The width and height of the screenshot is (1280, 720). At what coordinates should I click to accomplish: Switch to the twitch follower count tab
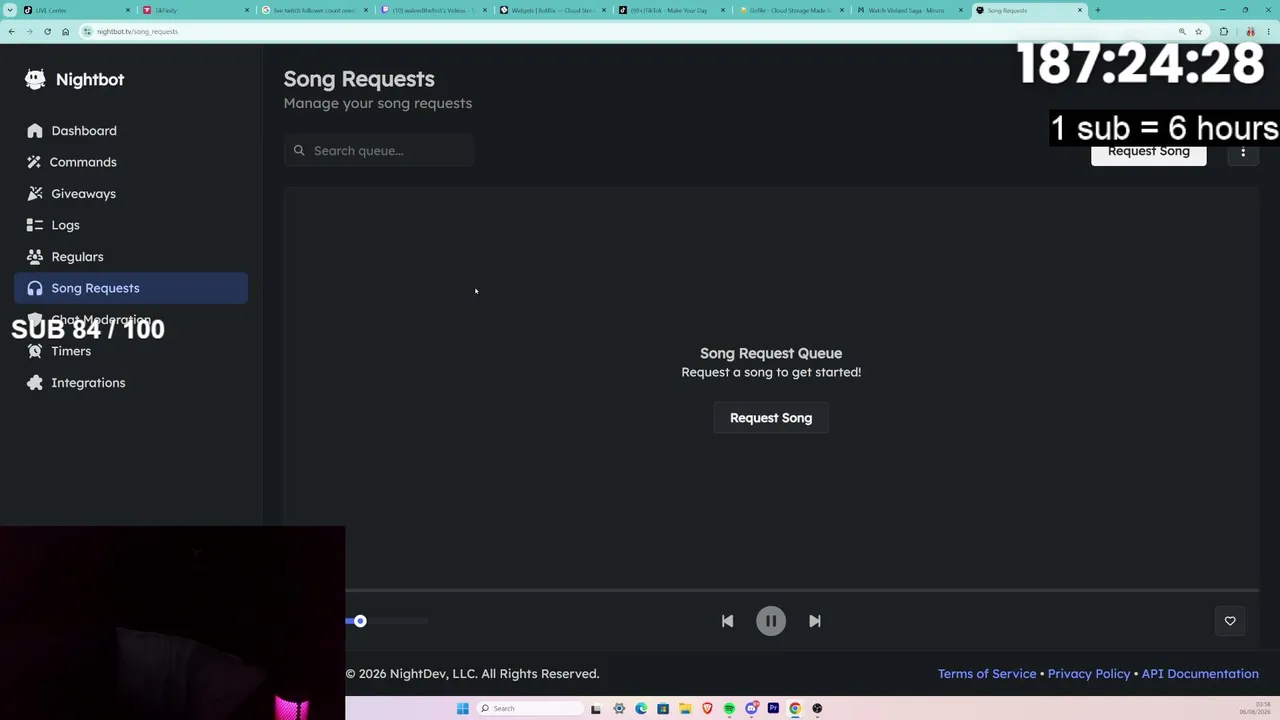(x=314, y=10)
